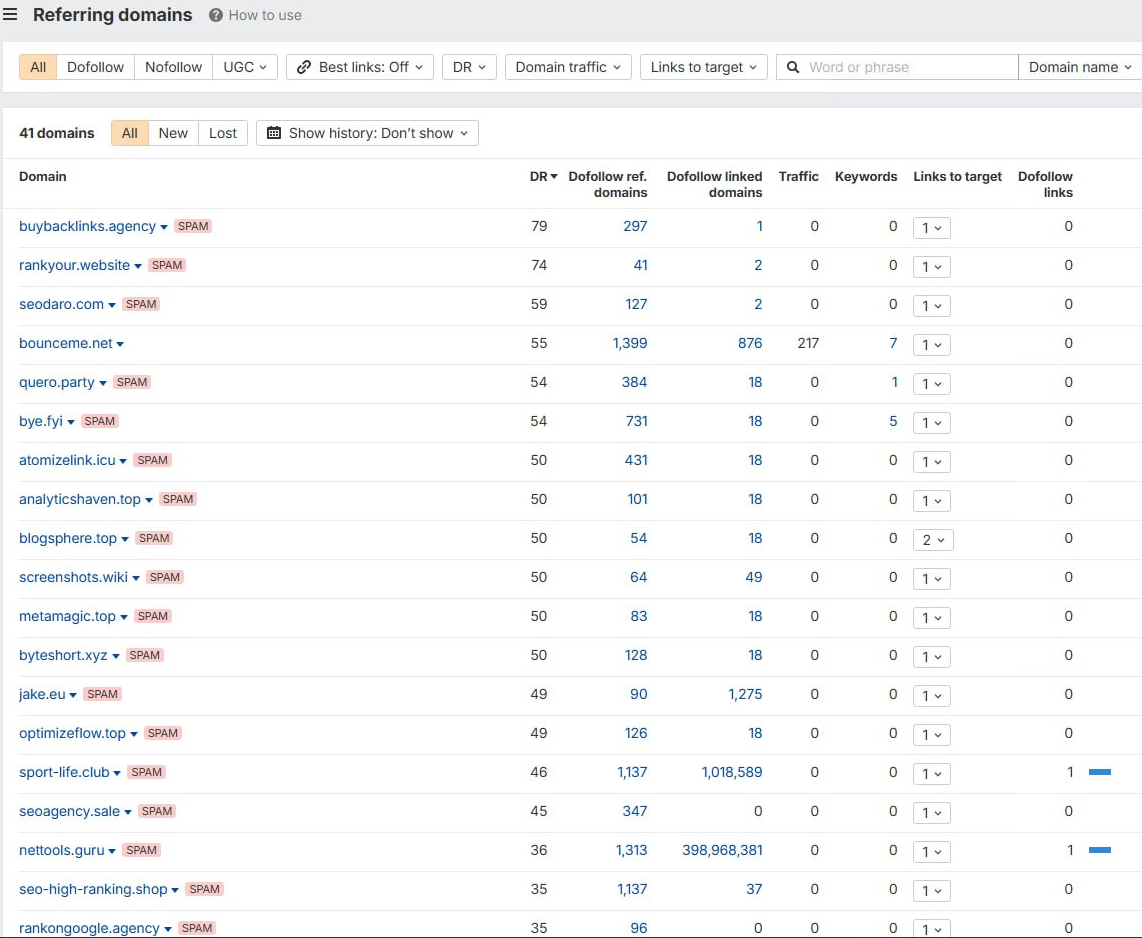The image size is (1142, 938).
Task: Open dropdown caret next to bye.fyi
Action: click(x=71, y=422)
